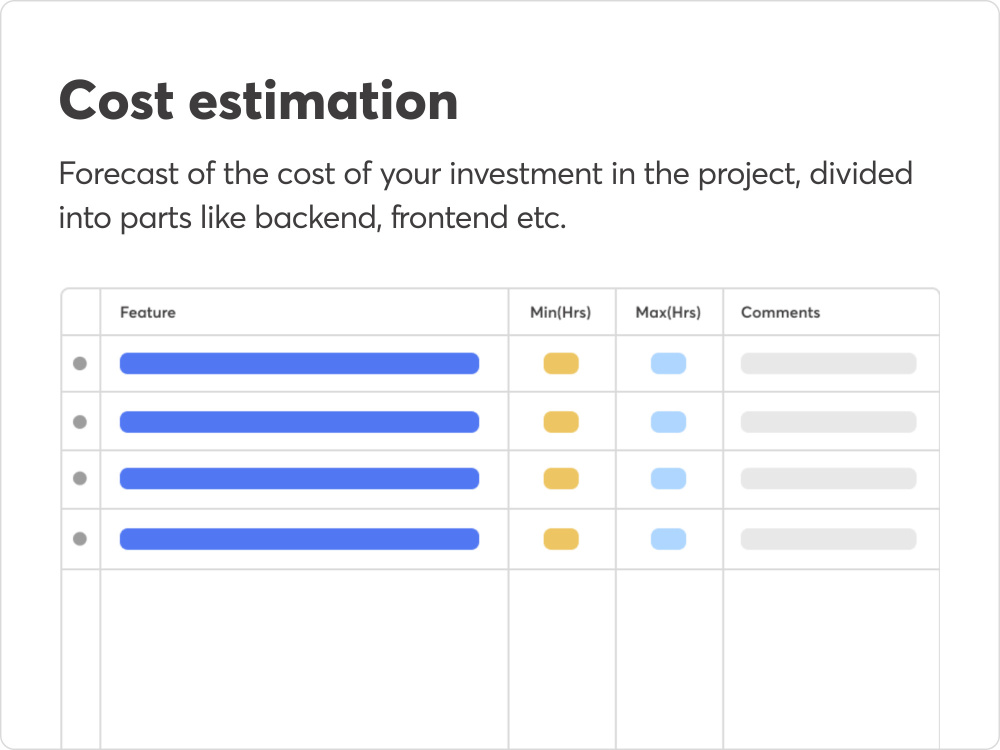Click the first row's yellow Min hours chip

coord(561,364)
